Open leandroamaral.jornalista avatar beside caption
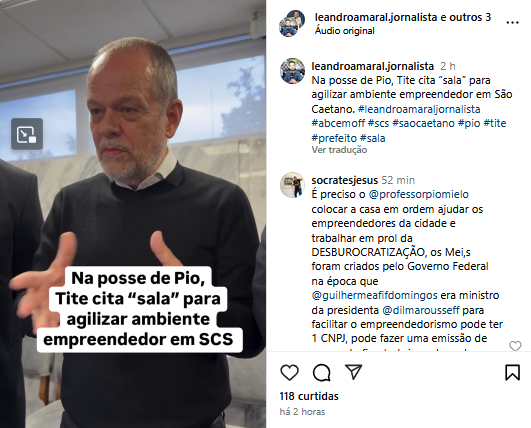This screenshot has width=531, height=428. (x=292, y=71)
